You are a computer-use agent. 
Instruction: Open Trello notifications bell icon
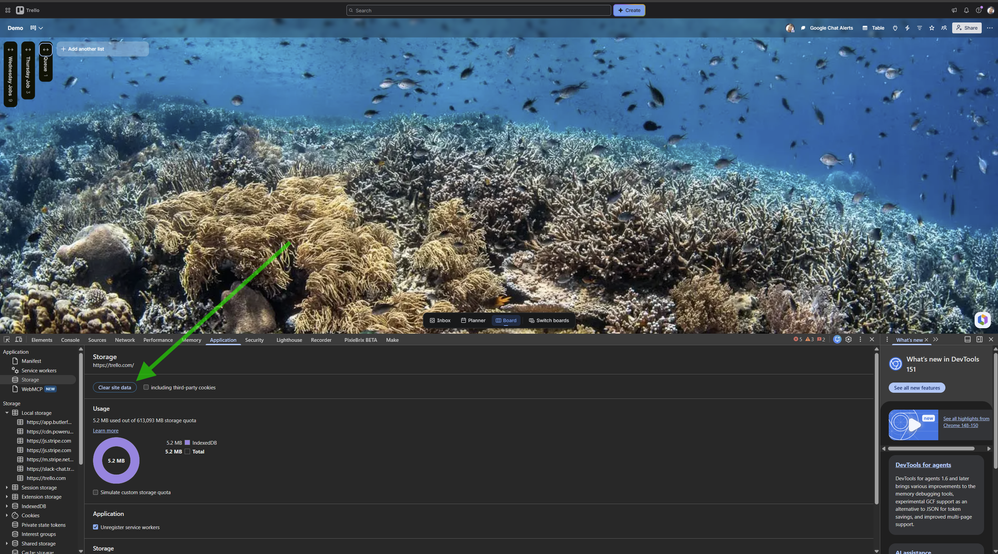pyautogui.click(x=966, y=10)
